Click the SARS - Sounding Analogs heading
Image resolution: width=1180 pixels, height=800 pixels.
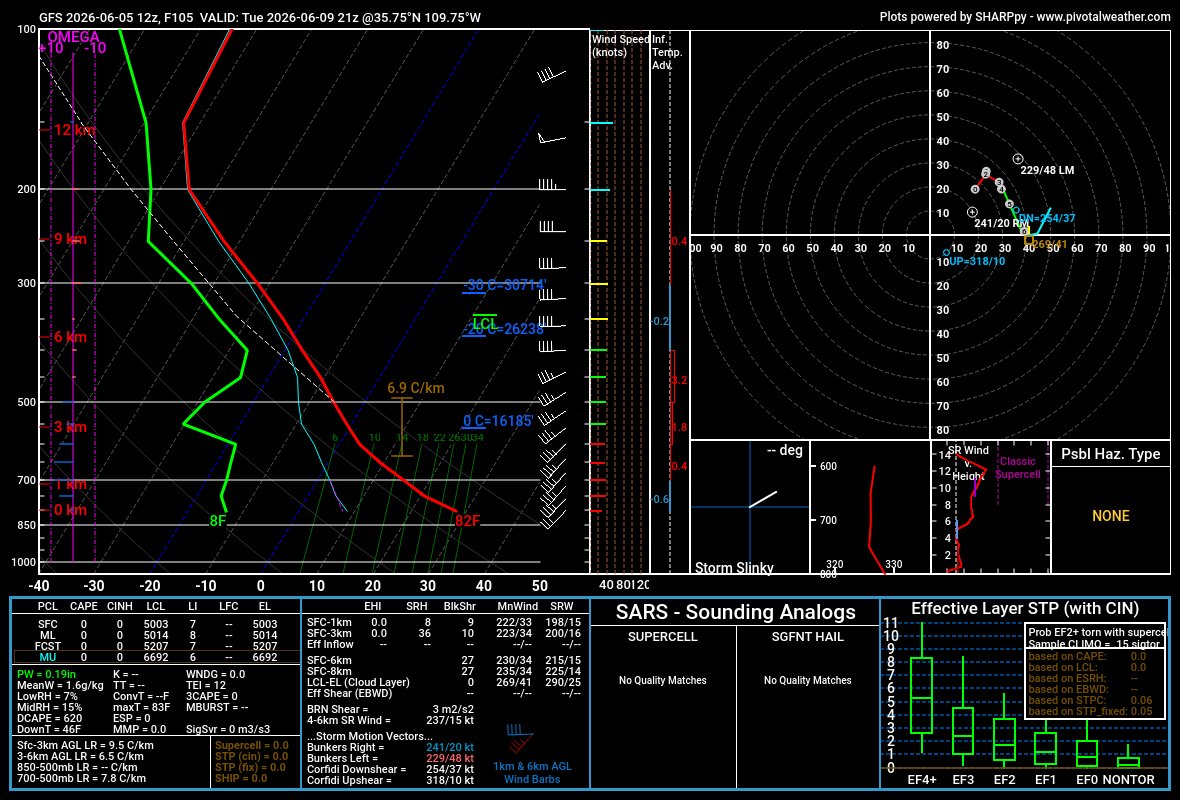click(x=735, y=613)
